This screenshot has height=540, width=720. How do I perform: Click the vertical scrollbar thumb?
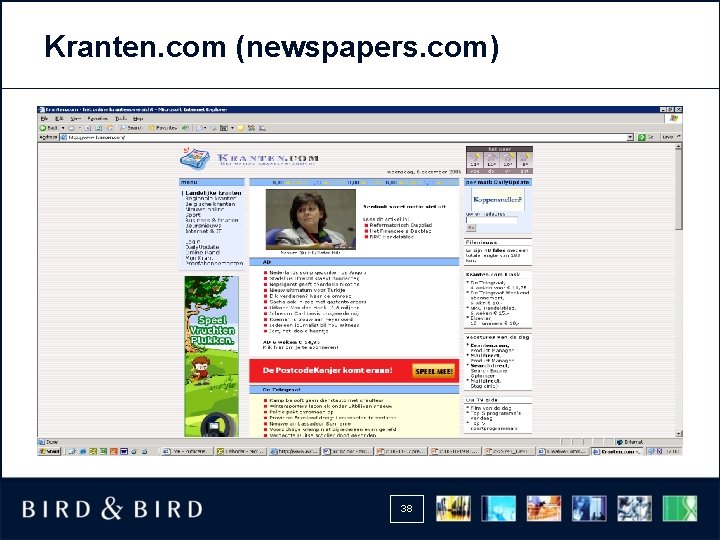click(x=679, y=190)
